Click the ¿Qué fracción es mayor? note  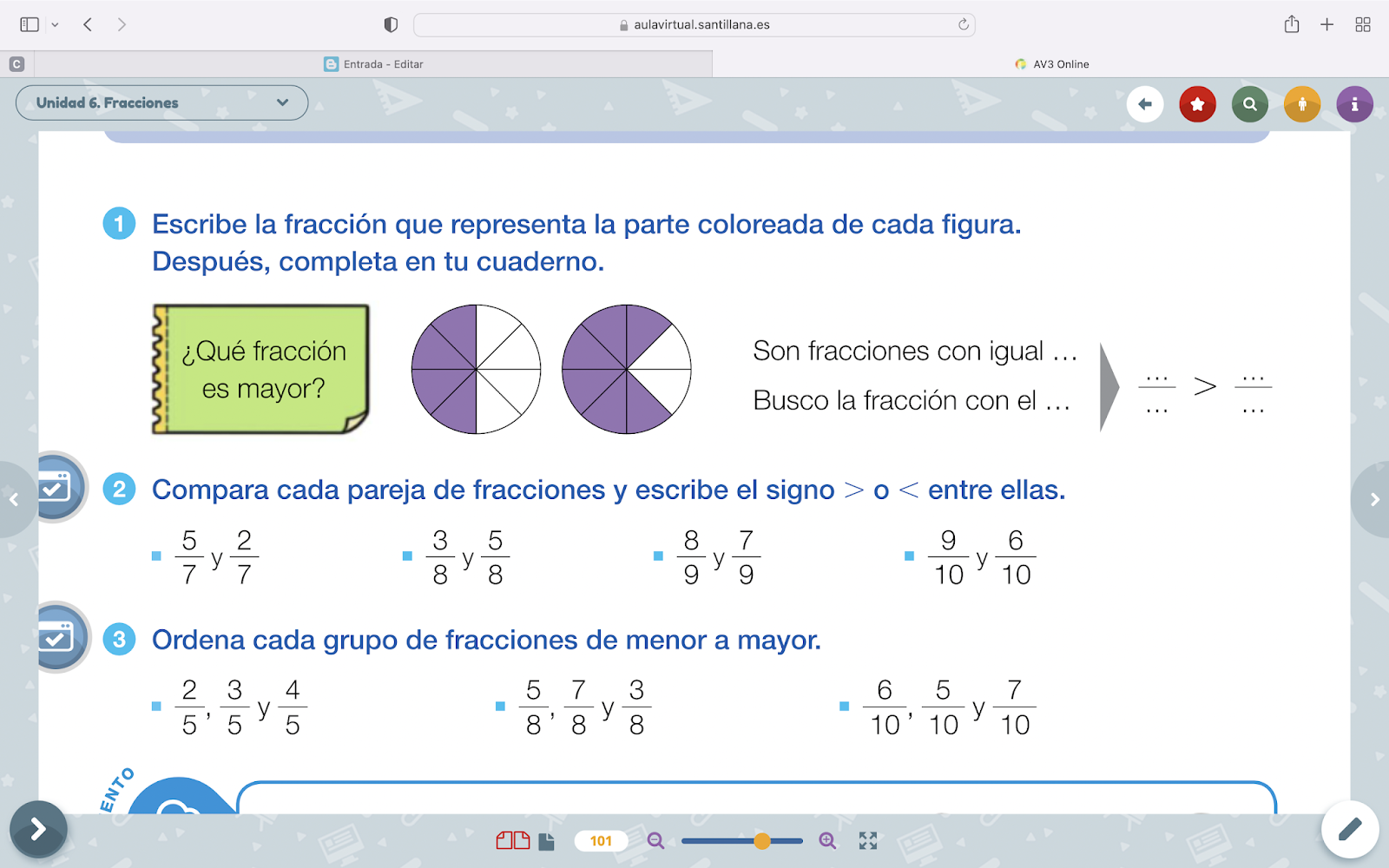click(x=260, y=369)
